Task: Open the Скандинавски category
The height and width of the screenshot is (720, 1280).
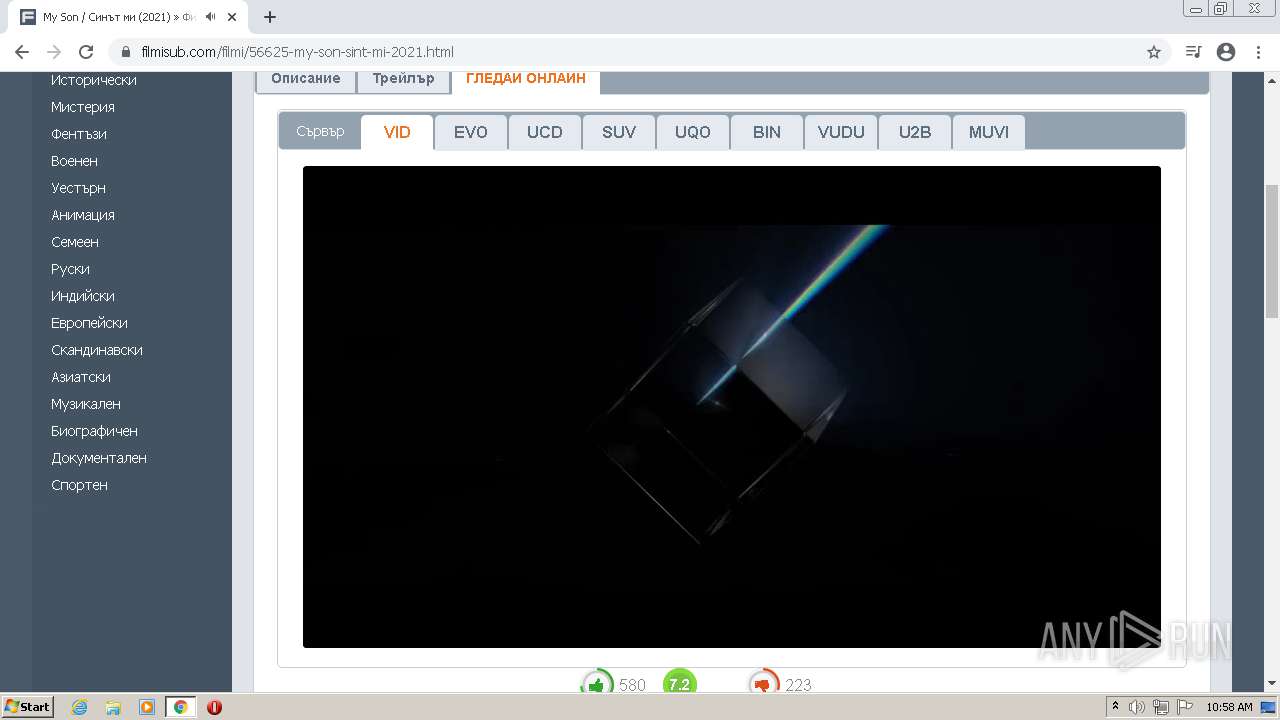Action: pos(97,350)
